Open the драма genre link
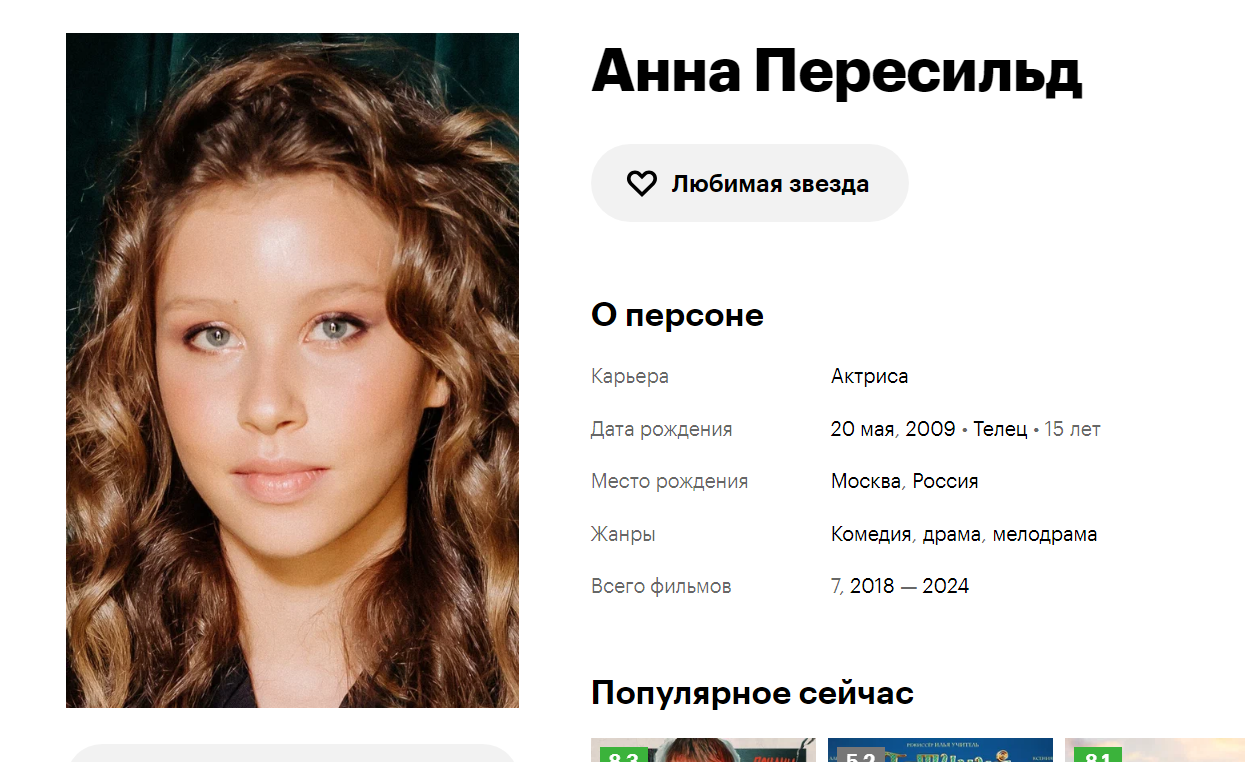 click(x=951, y=534)
